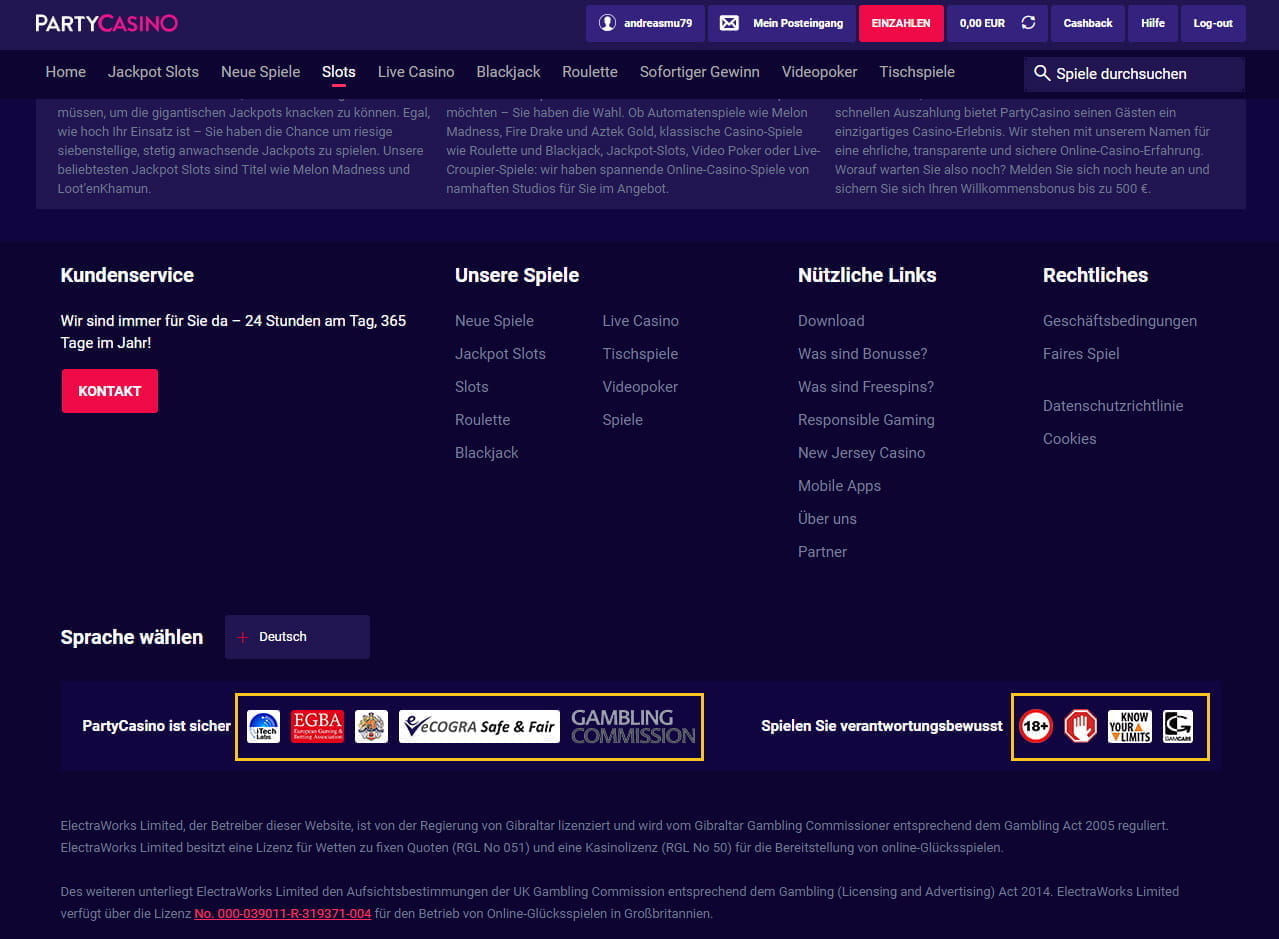Click the red stop-hand icon
The width and height of the screenshot is (1279, 939).
coord(1081,726)
